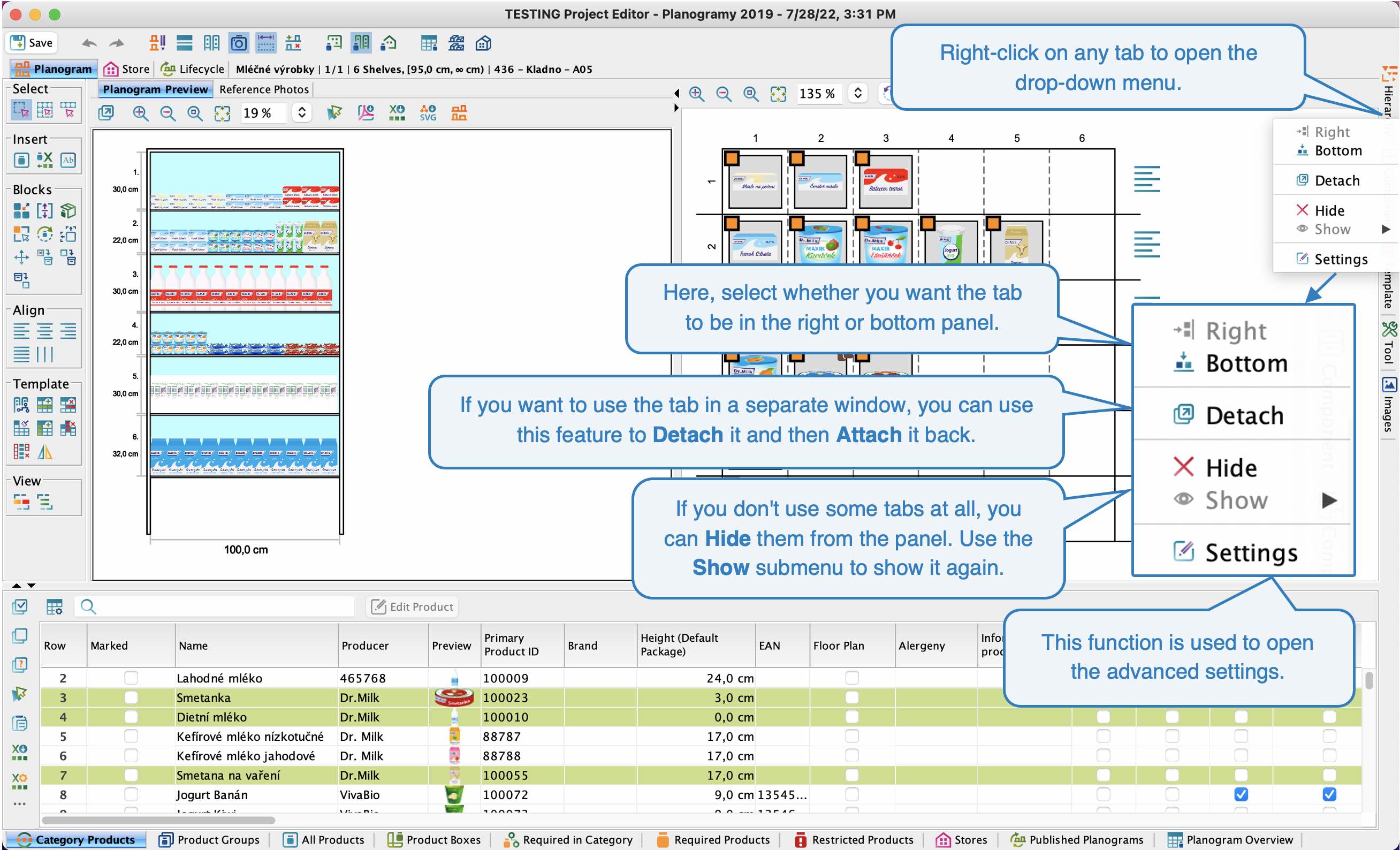Zoom out of the planogram preview
Viewport: 1400px width, 850px height.
coord(168,113)
